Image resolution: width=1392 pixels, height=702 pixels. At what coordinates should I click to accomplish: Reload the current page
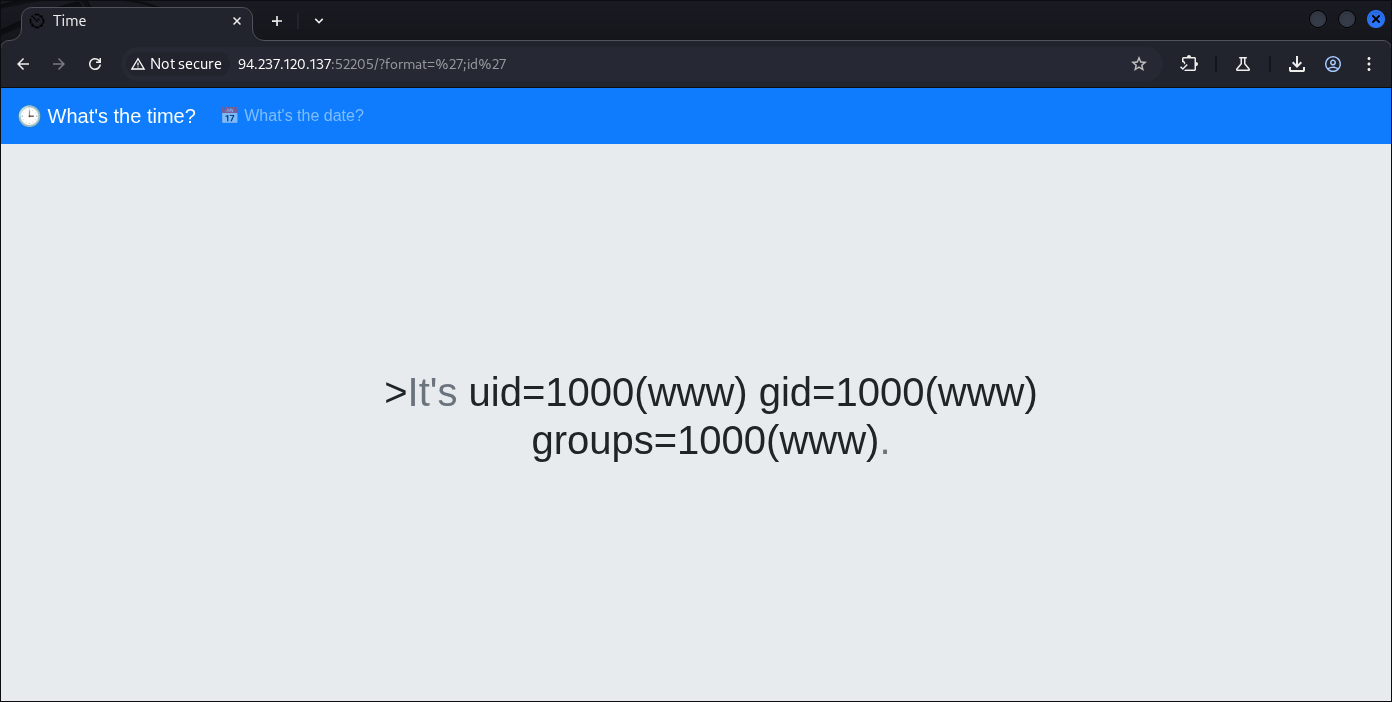(95, 64)
